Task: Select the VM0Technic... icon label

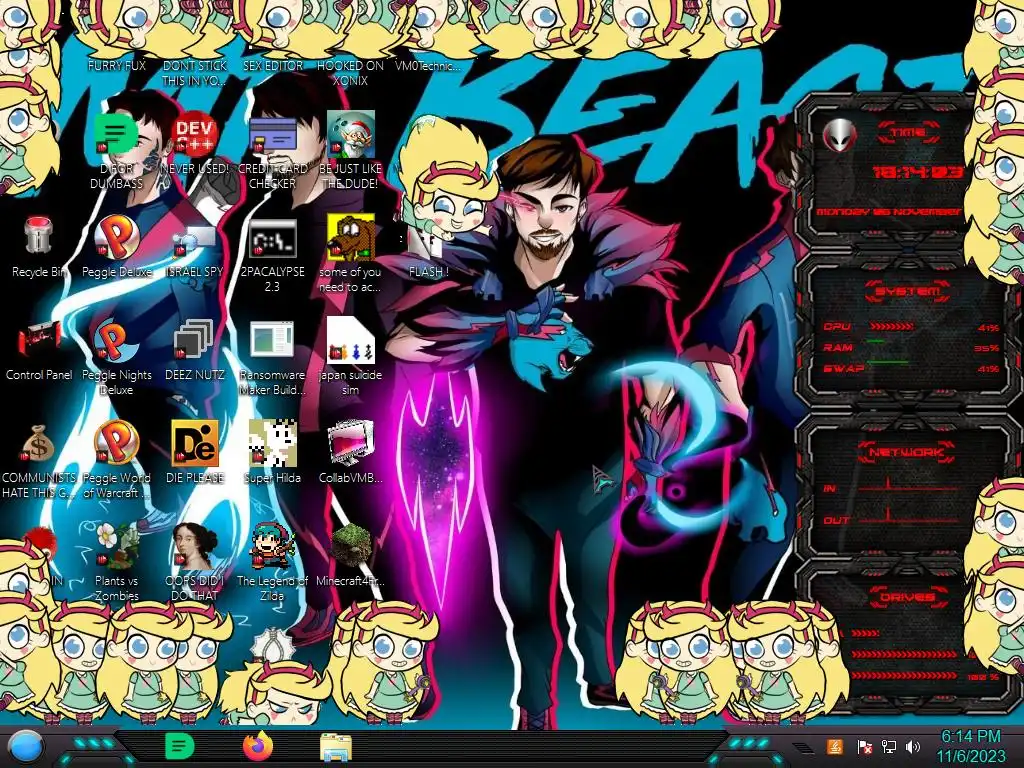Action: coord(428,65)
